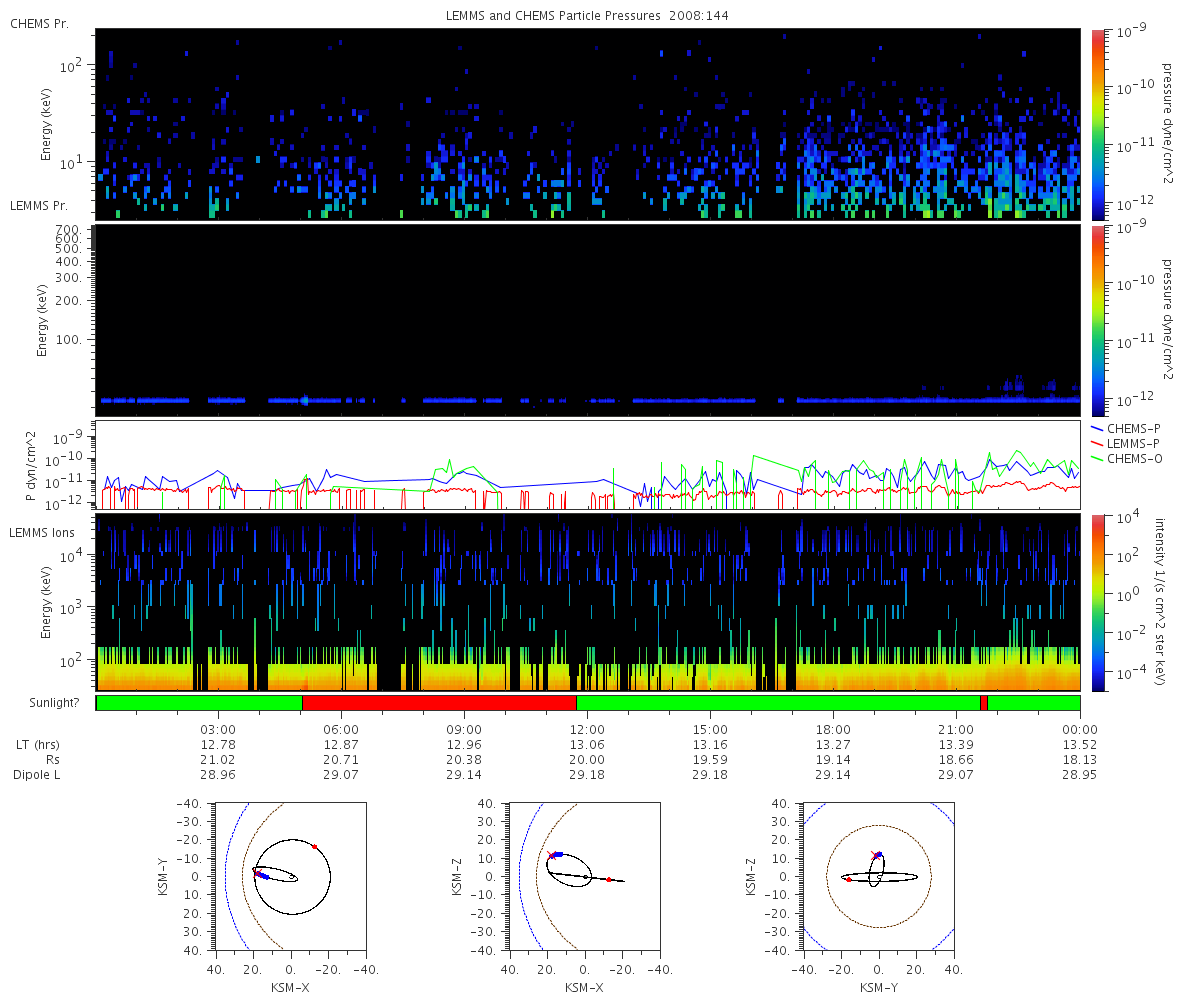Viewport: 1200px width, 1000px height.
Task: Click the KSM-X versus KSM-Z orbit plot
Action: pos(584,877)
